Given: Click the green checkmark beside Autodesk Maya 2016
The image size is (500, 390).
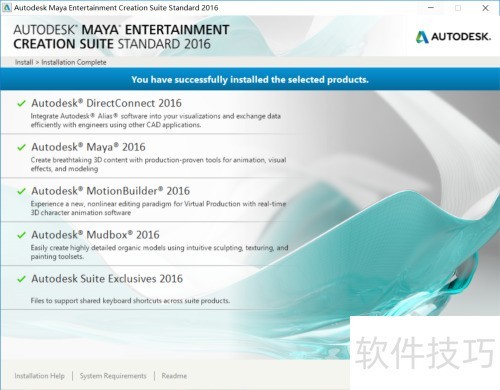Looking at the screenshot, I should (x=21, y=147).
